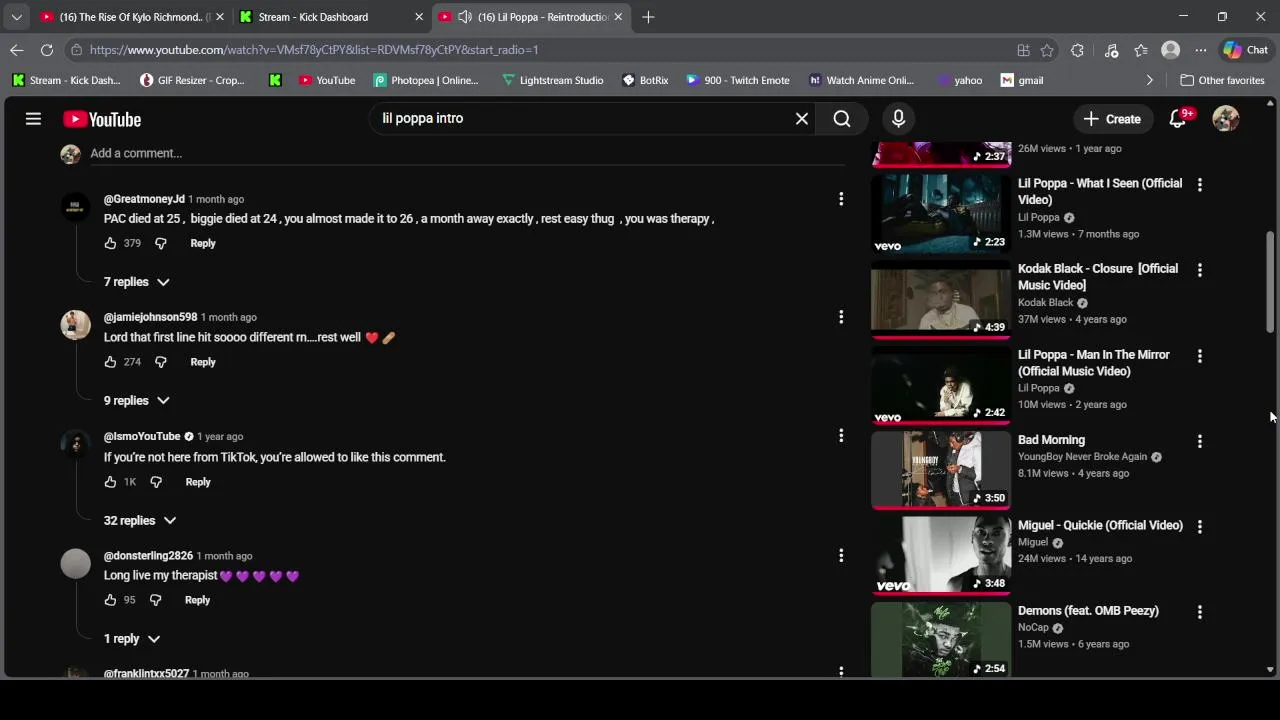Image resolution: width=1280 pixels, height=720 pixels.
Task: Open more options for What I Seen video
Action: [1200, 184]
